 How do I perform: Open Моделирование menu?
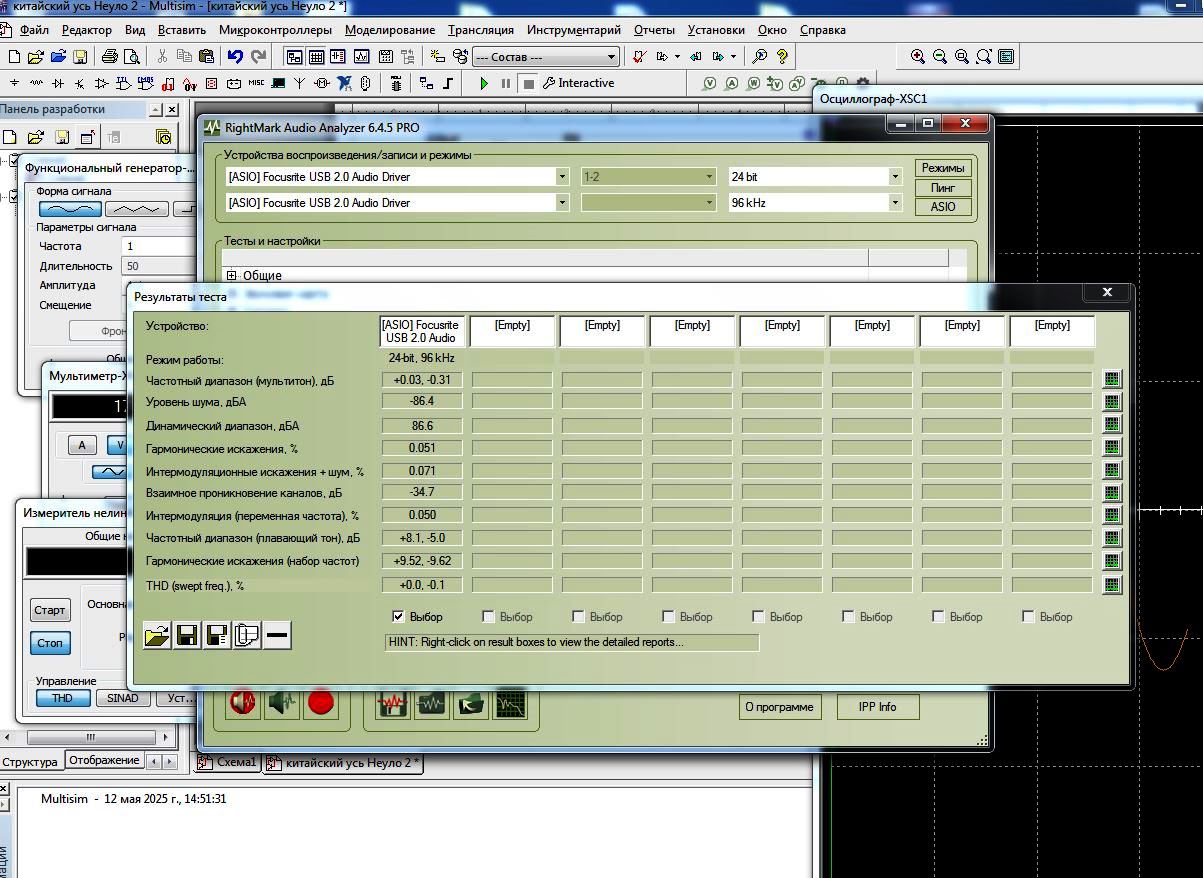click(389, 30)
